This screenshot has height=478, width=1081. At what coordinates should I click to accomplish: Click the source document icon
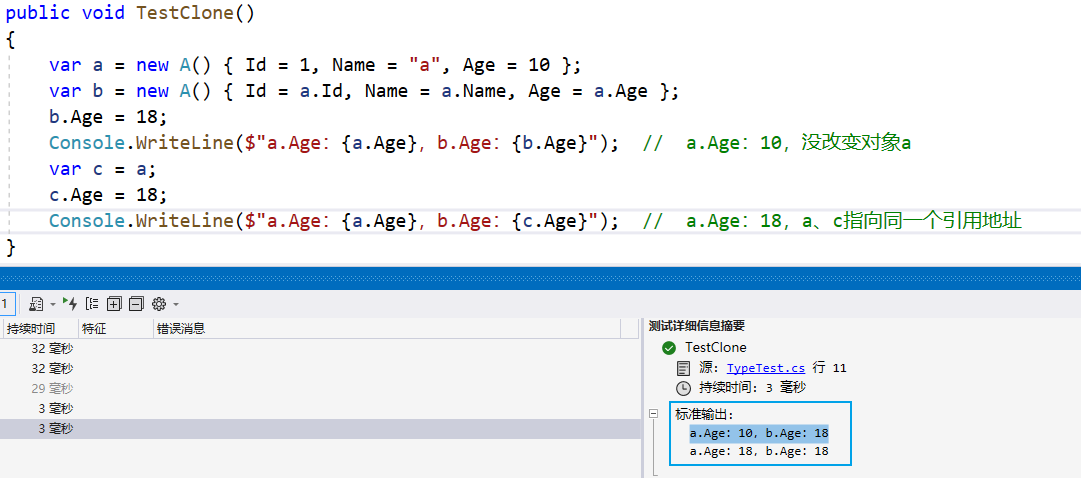[683, 368]
